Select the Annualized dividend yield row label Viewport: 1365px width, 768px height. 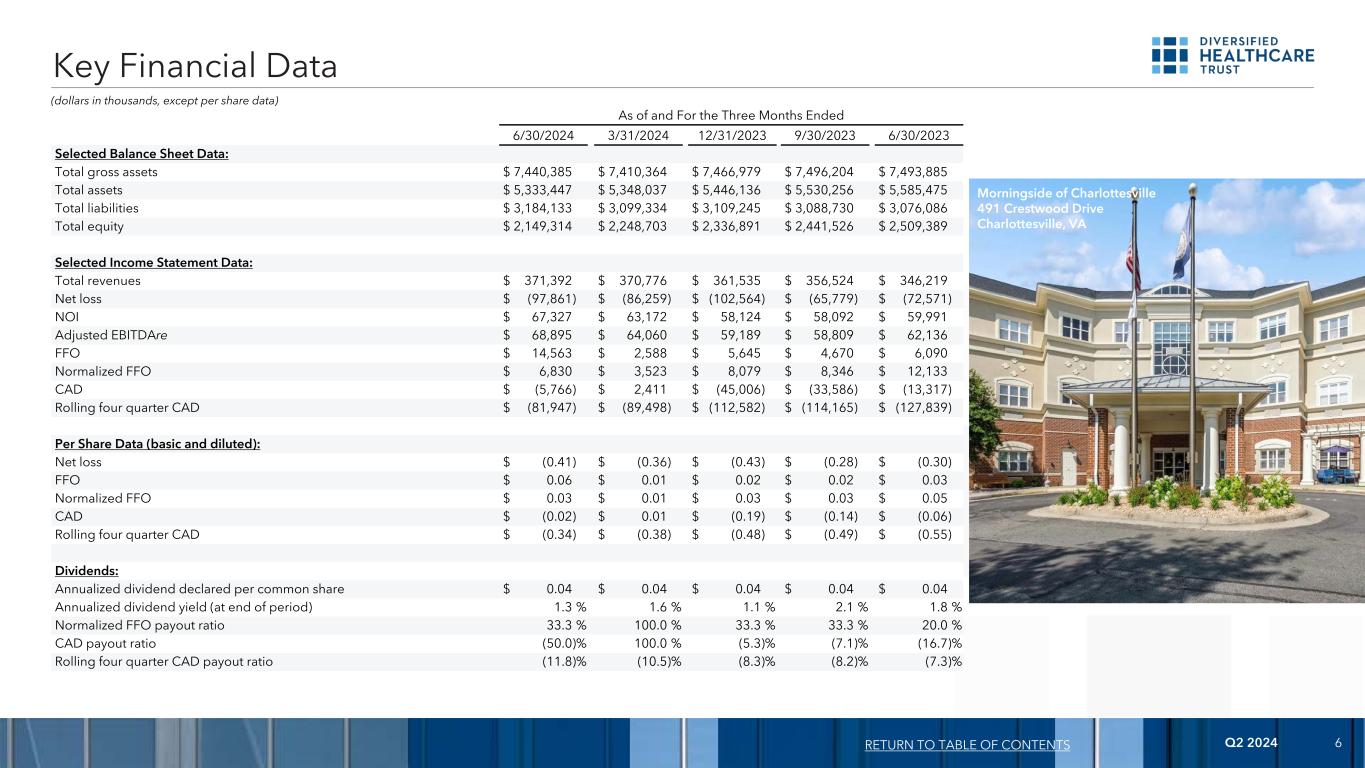tap(184, 607)
